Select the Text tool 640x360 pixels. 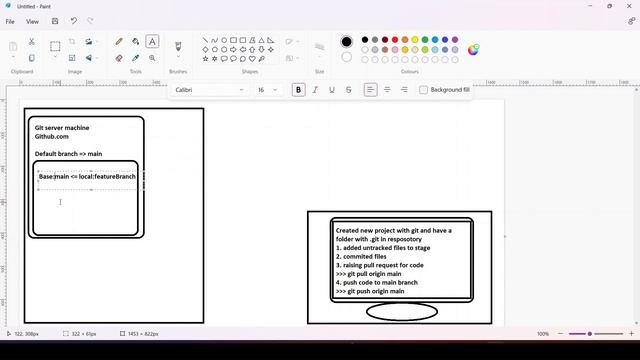pyautogui.click(x=152, y=42)
